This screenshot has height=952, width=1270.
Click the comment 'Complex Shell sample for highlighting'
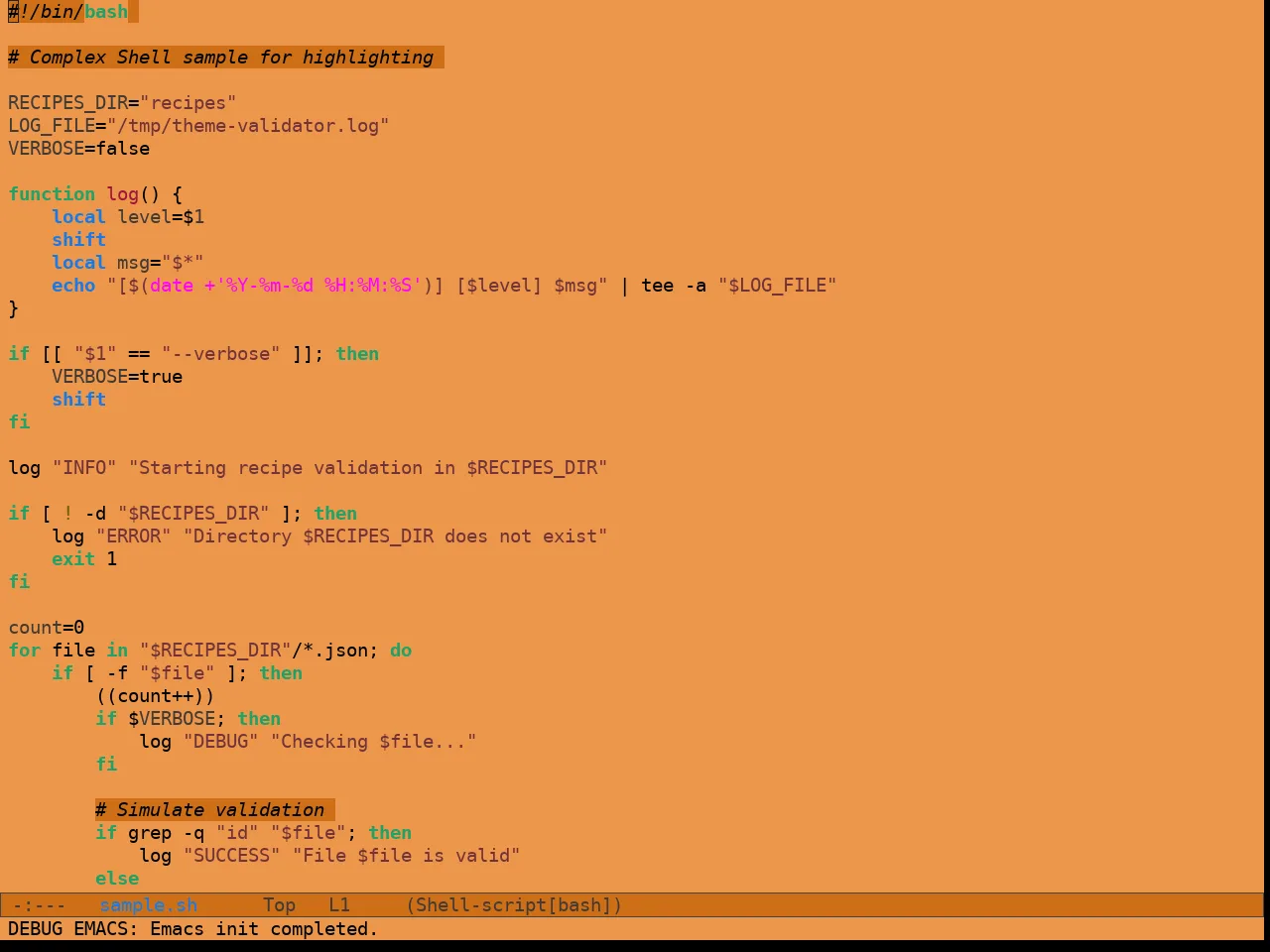(221, 58)
